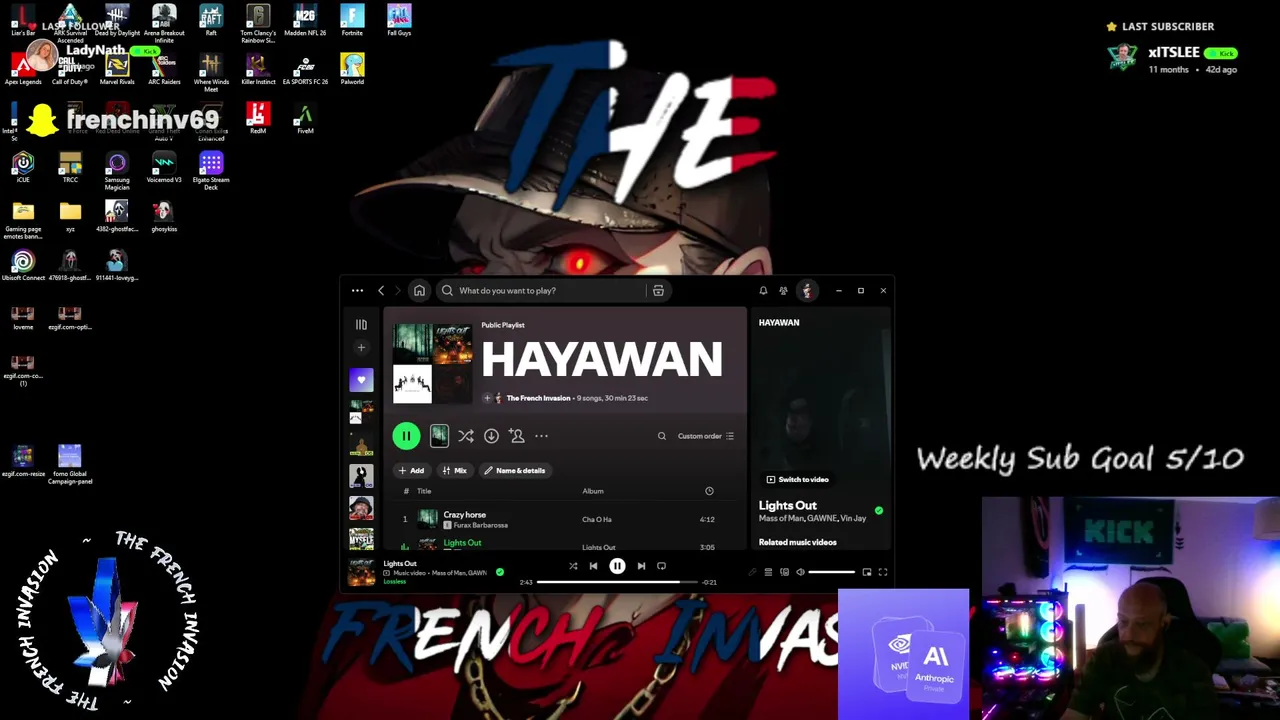Toggle shuffle in the bottom player controls

[x=573, y=566]
